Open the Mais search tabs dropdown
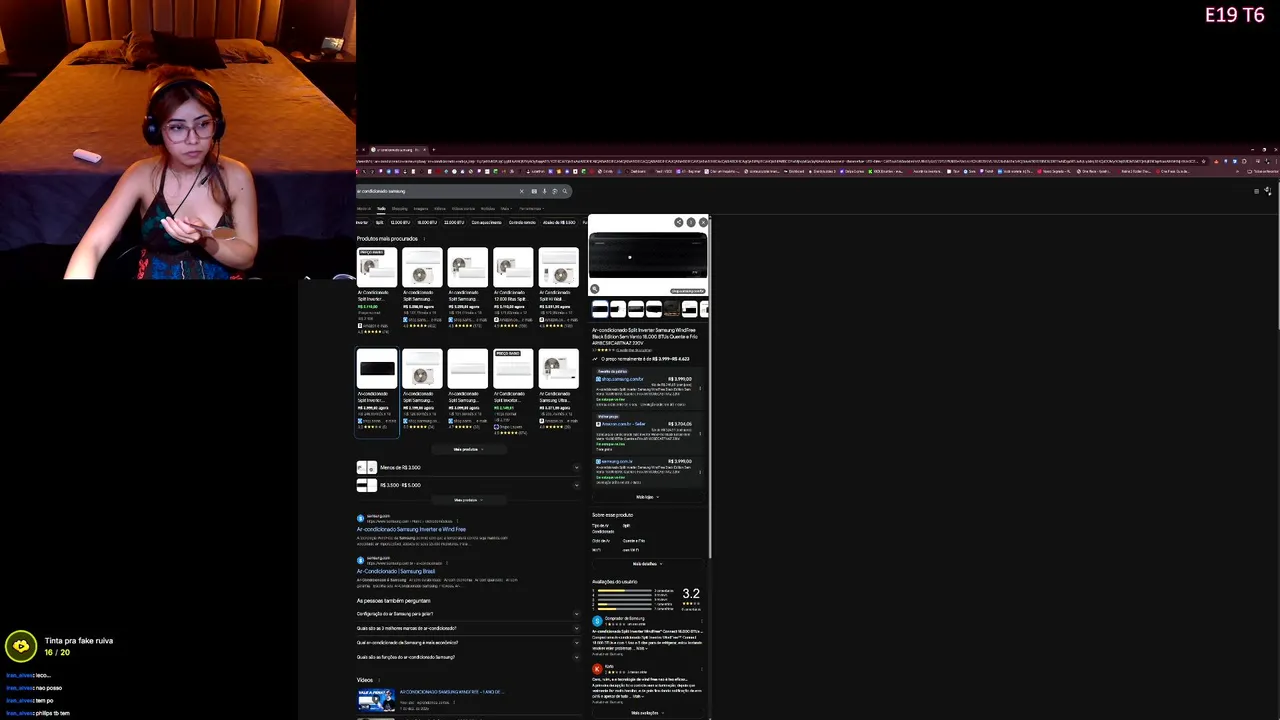This screenshot has width=1280, height=720. click(506, 209)
